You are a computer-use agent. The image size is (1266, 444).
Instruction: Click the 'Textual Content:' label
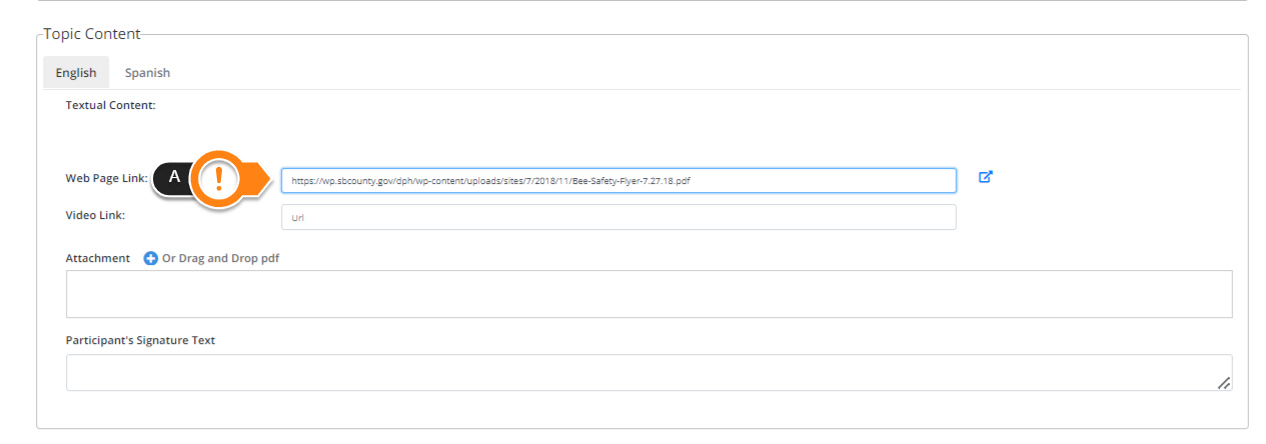(x=111, y=105)
